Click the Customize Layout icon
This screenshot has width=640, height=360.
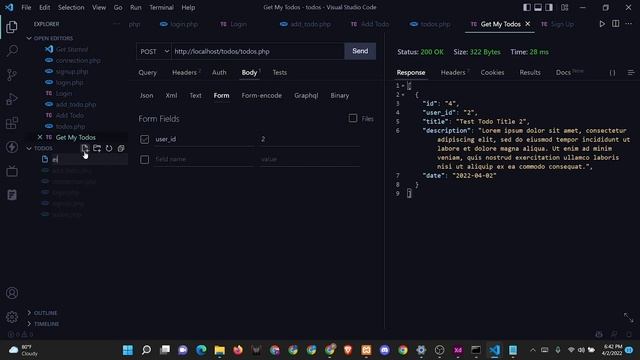[x=564, y=7]
